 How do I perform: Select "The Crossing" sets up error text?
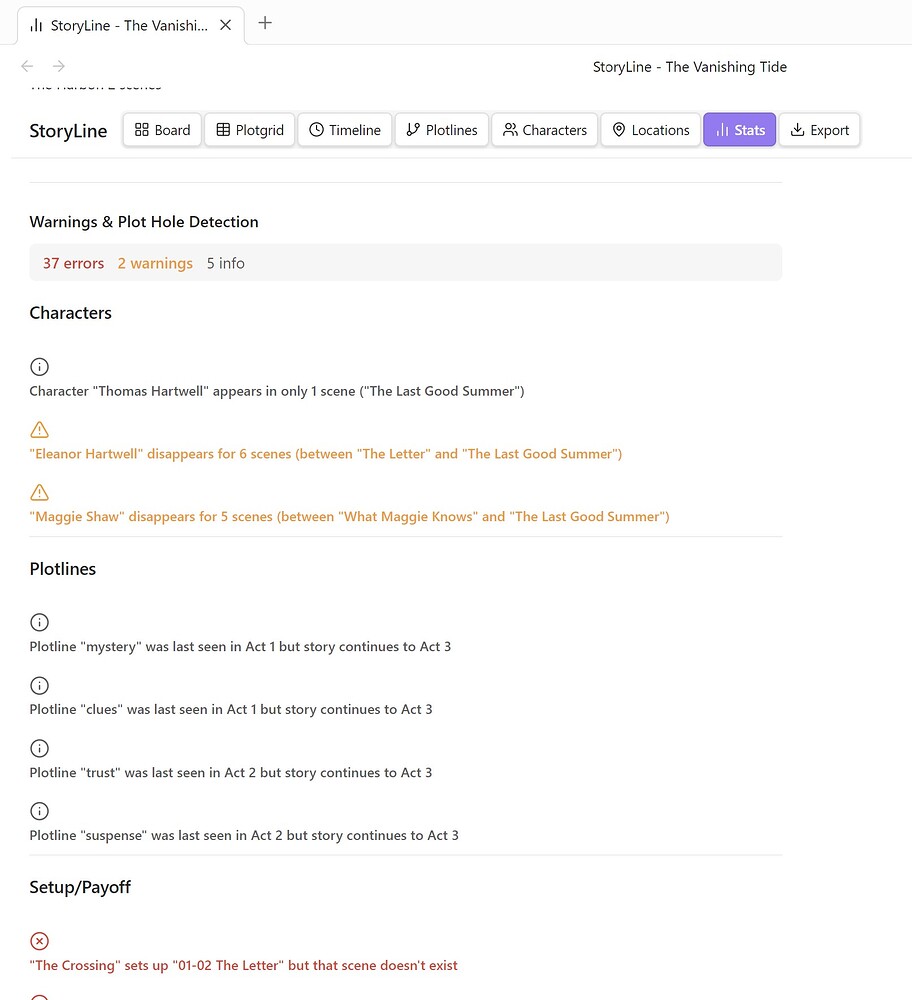(x=244, y=965)
